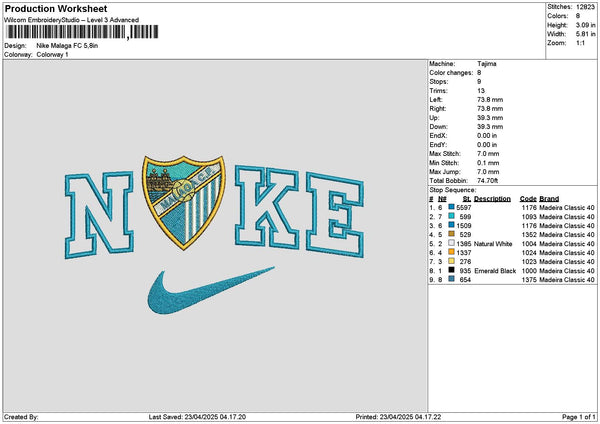This screenshot has width=600, height=424.
Task: Click thread code '1352' in stop row 4
Action: pyautogui.click(x=529, y=235)
